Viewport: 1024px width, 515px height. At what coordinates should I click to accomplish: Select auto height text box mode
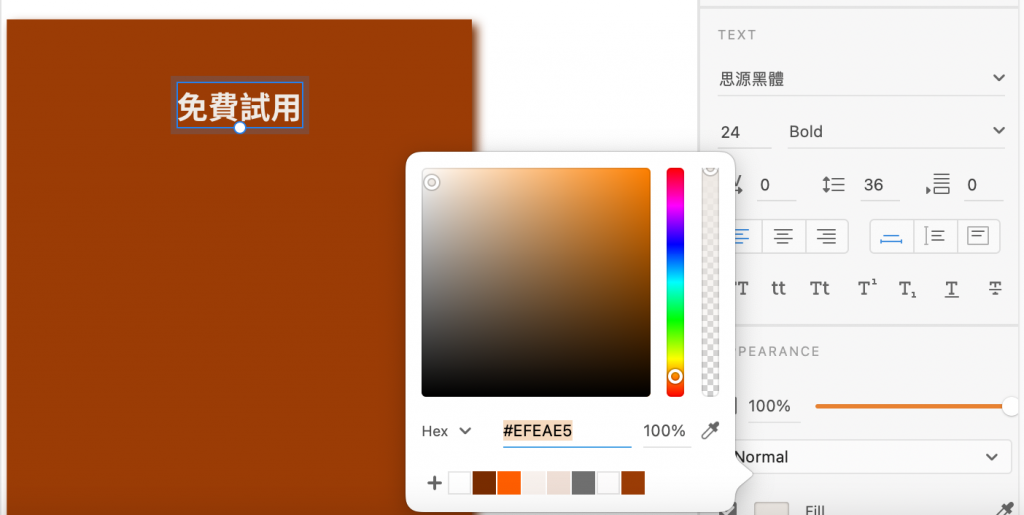tap(935, 236)
